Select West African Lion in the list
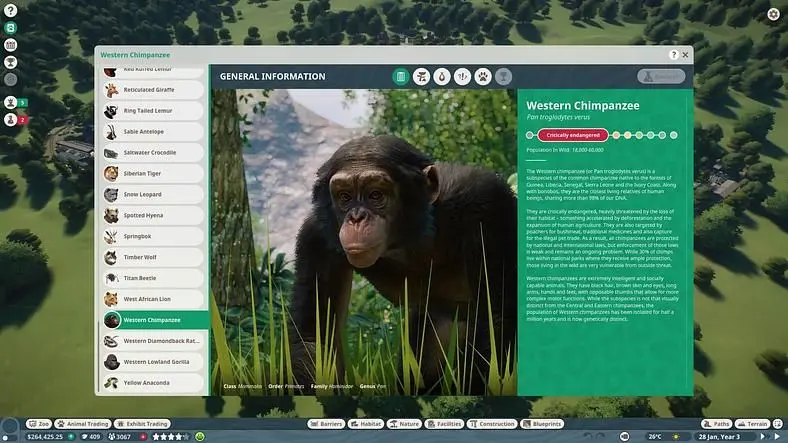Screen dimensions: 788x443 (x=153, y=299)
